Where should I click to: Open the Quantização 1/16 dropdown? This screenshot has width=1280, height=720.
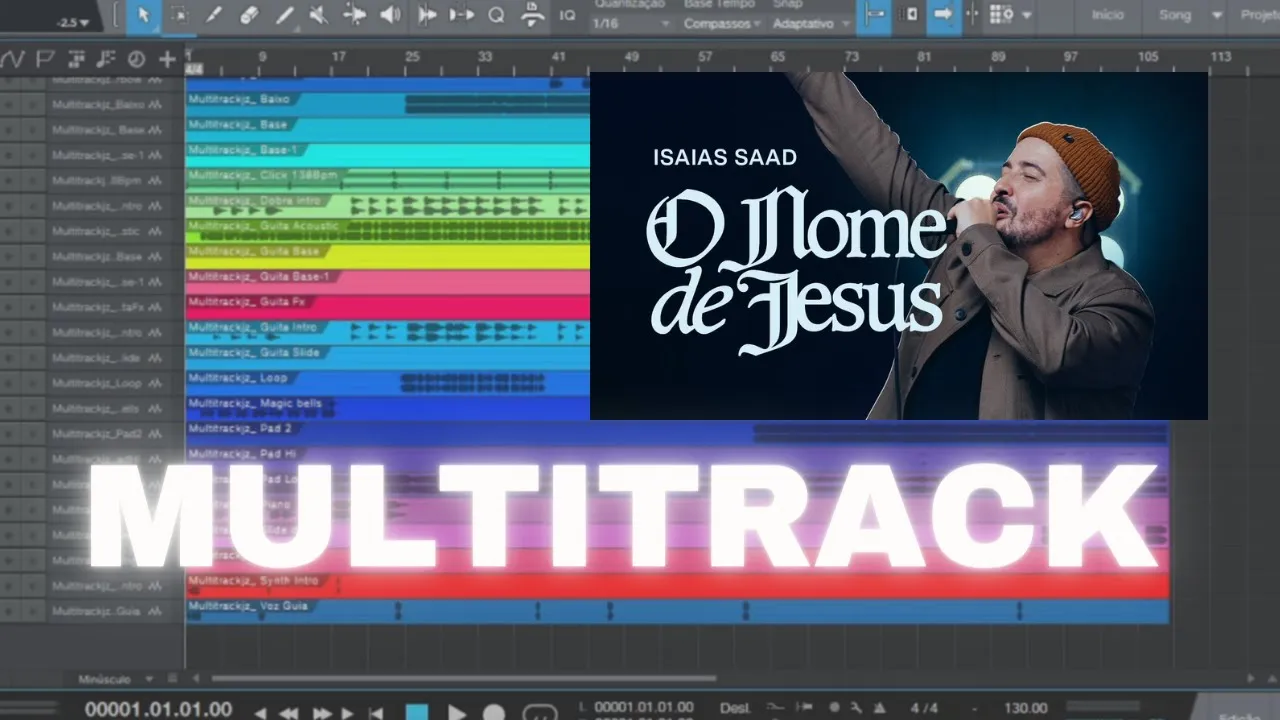630,23
